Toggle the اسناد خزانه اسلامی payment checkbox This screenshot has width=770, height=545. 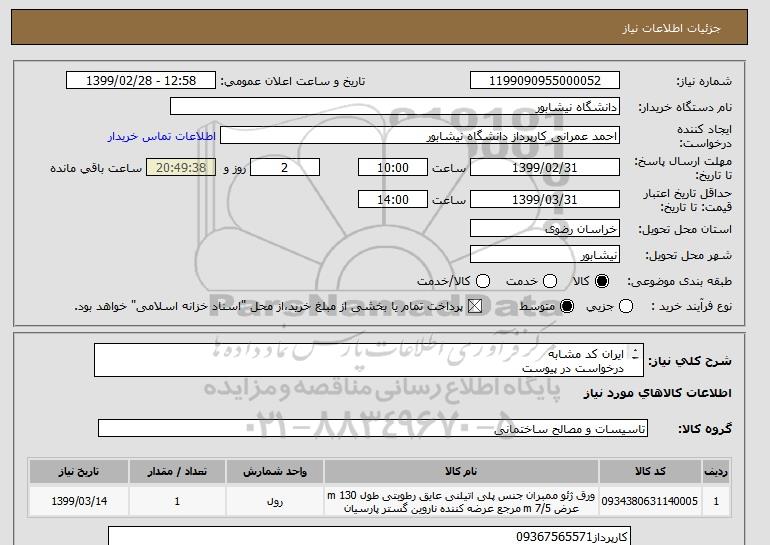tap(474, 306)
